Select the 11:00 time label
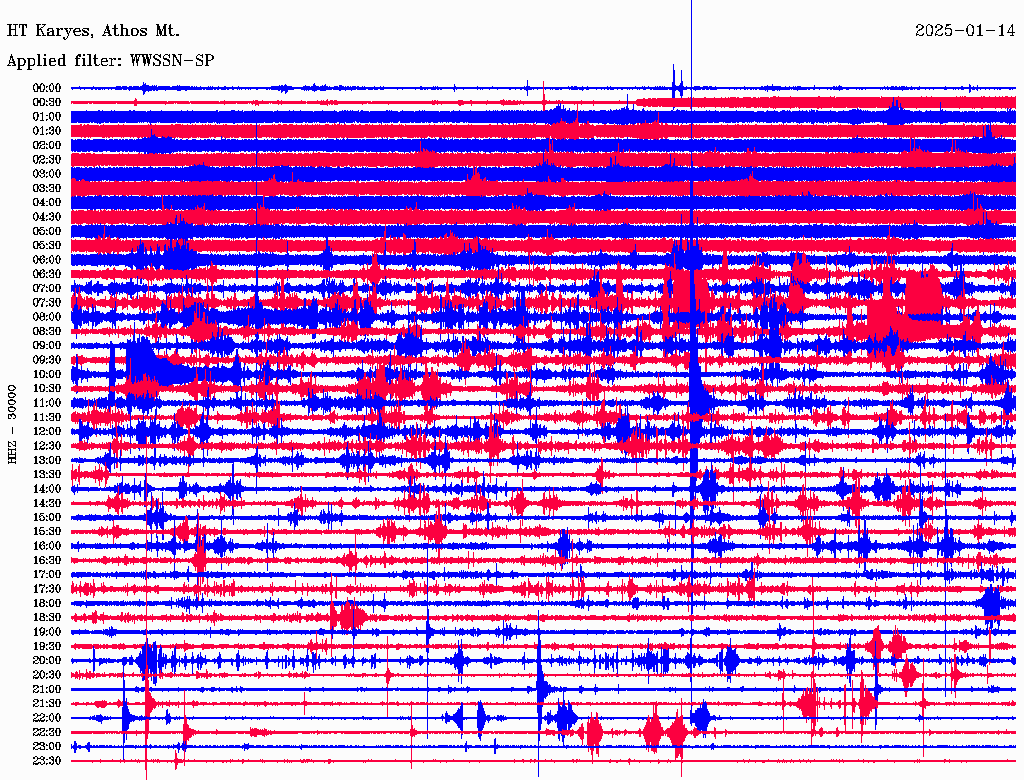The height and width of the screenshot is (780, 1024). (x=47, y=403)
